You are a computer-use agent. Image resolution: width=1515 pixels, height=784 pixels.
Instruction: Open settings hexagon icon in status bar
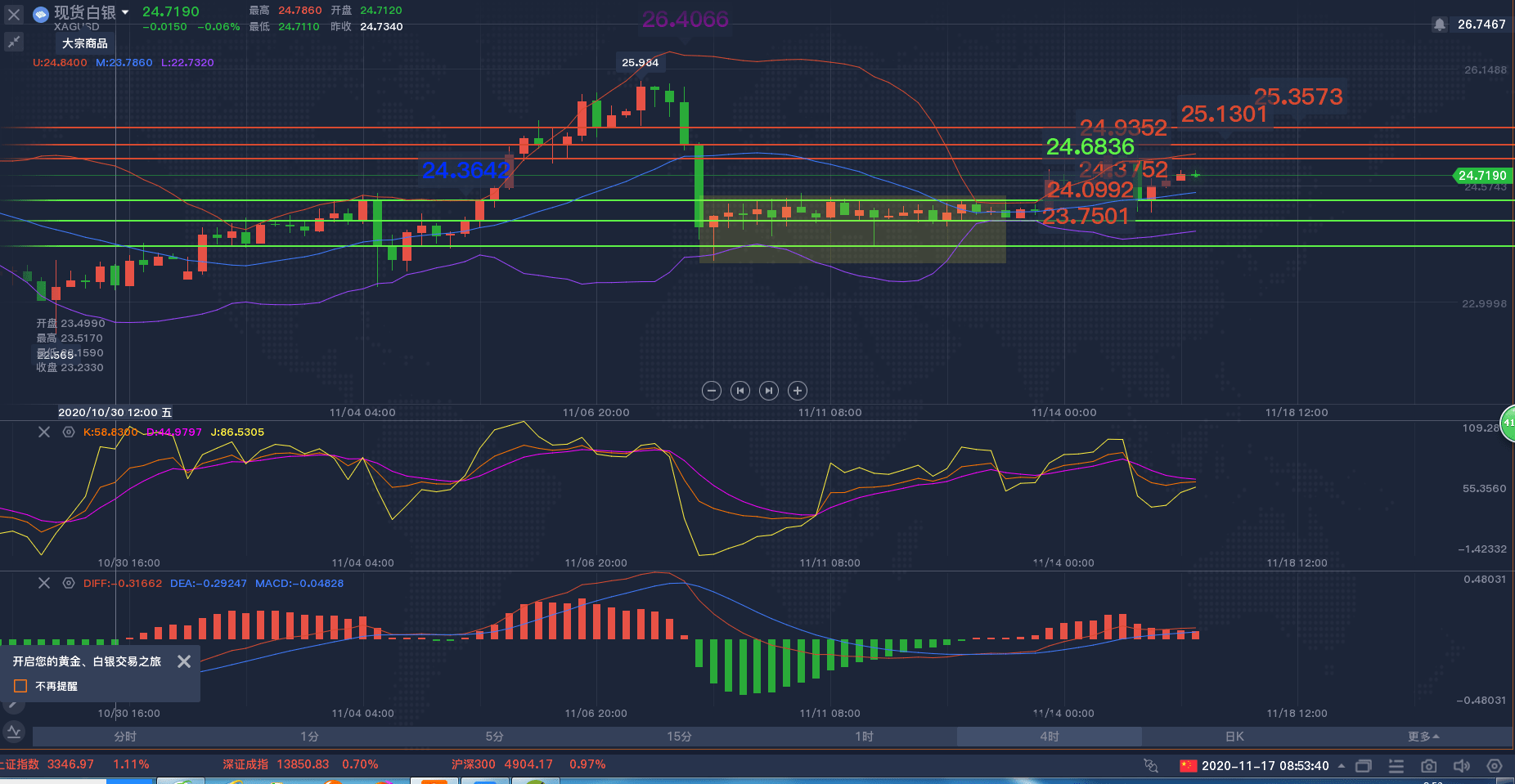tap(1495, 766)
